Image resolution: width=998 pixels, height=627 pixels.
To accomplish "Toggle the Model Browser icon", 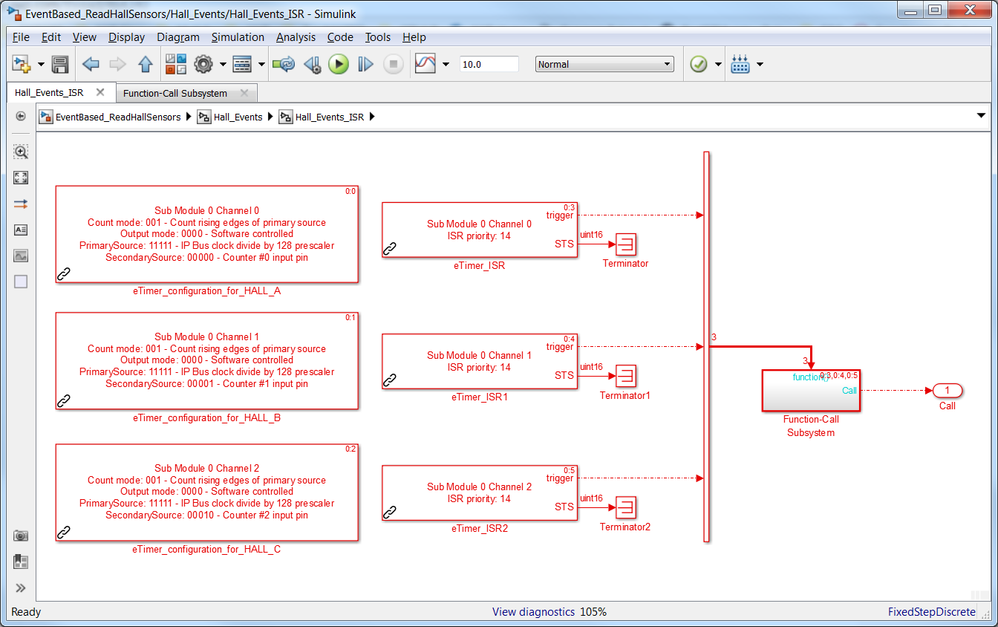I will (x=20, y=116).
